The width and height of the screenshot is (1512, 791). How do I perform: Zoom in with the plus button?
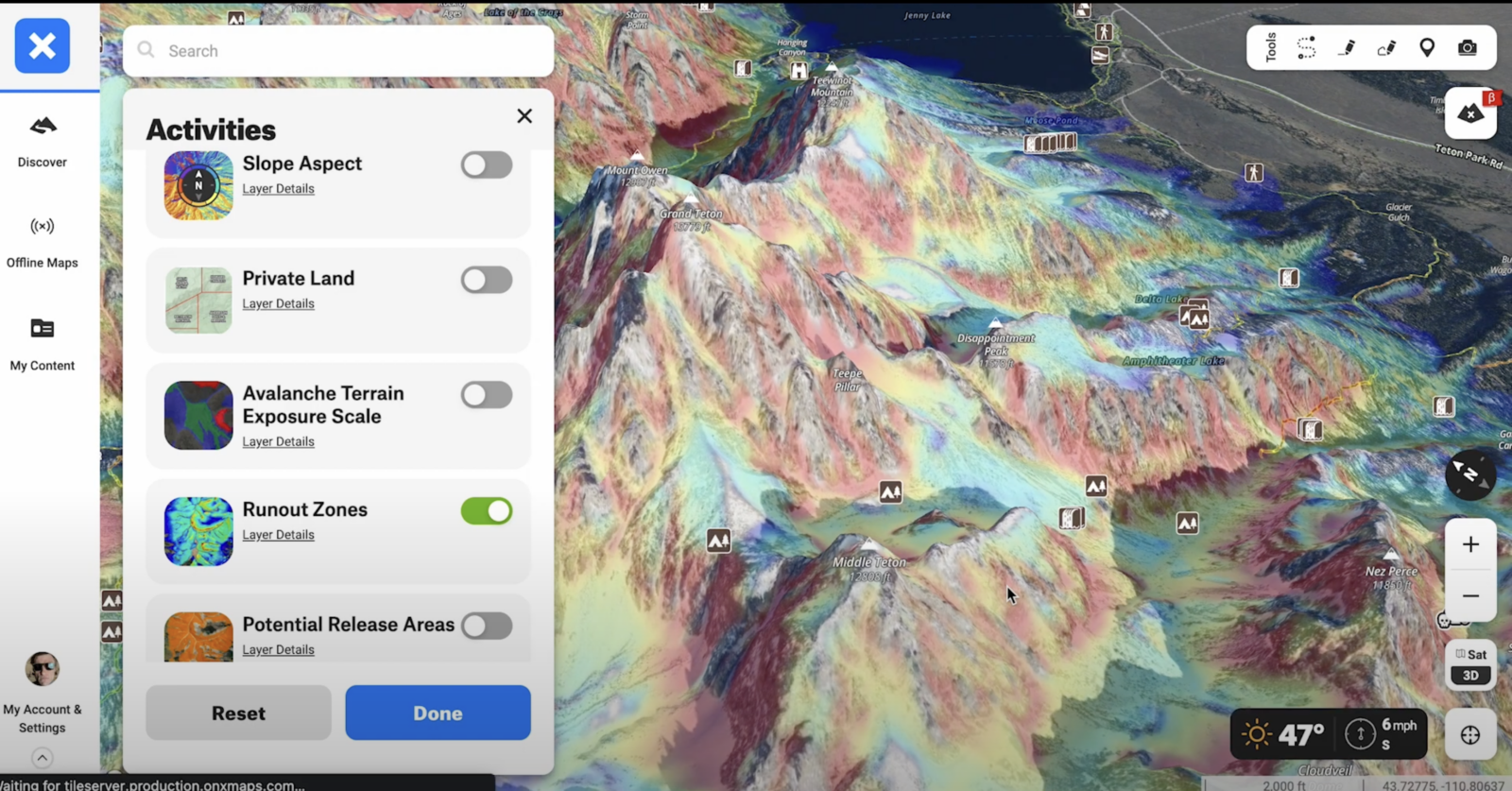click(1470, 544)
